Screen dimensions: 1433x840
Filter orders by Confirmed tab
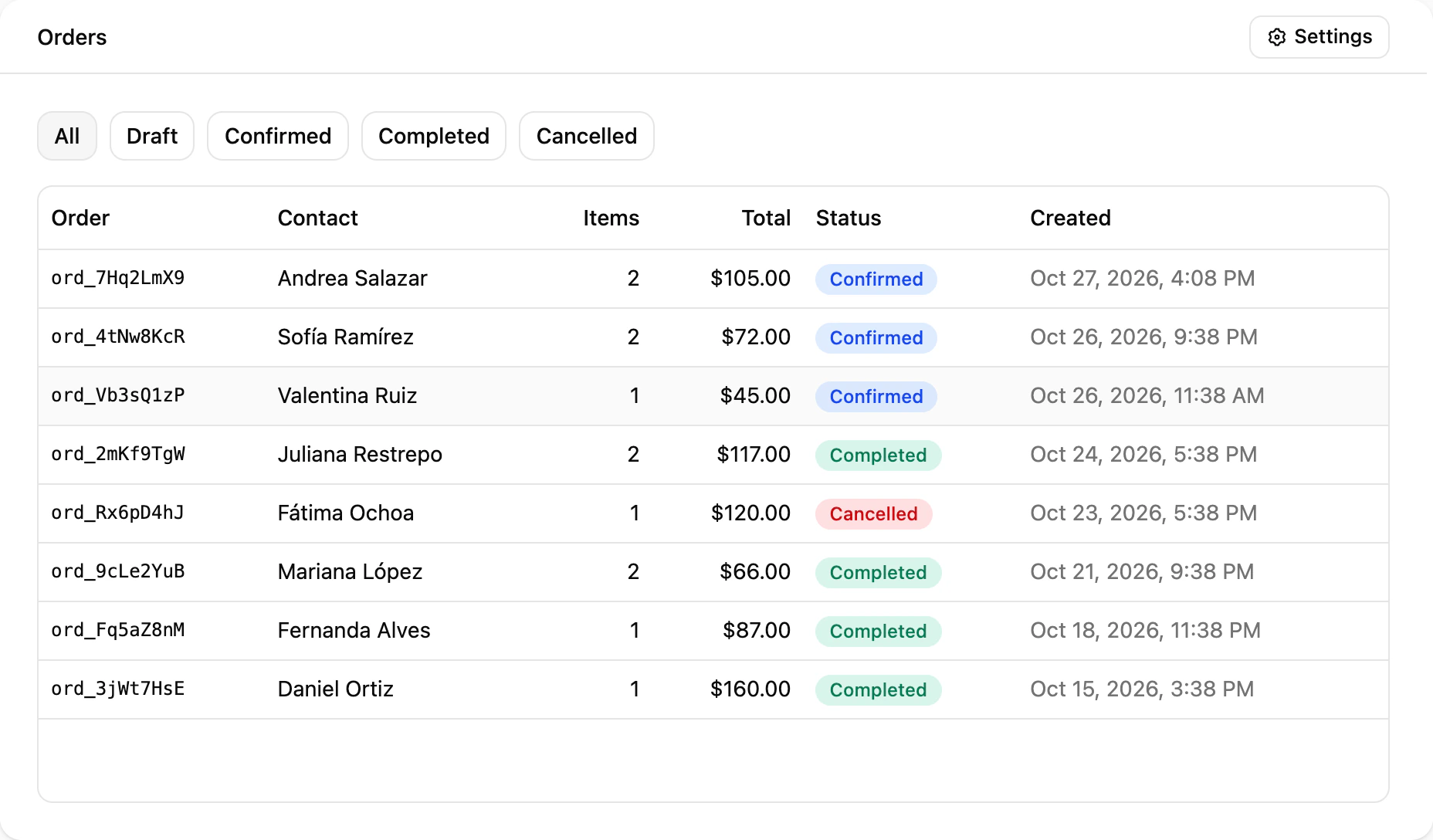coord(278,136)
